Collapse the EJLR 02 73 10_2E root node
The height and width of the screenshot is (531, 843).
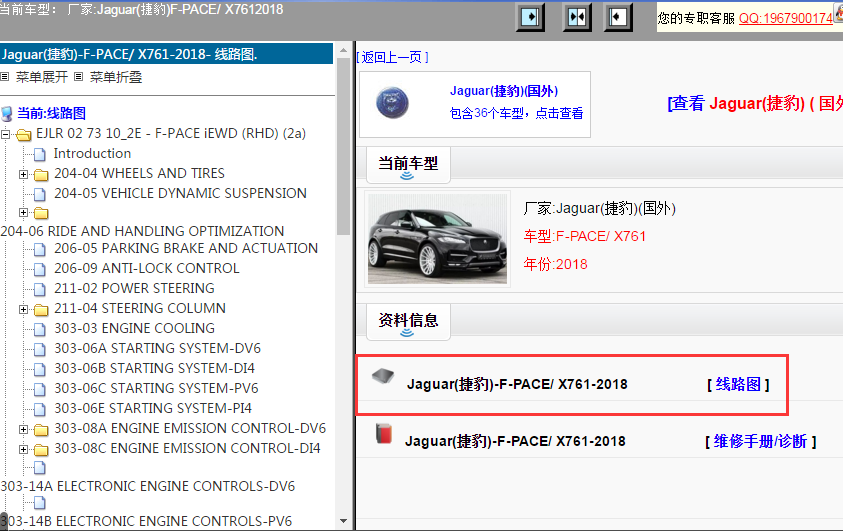click(6, 134)
